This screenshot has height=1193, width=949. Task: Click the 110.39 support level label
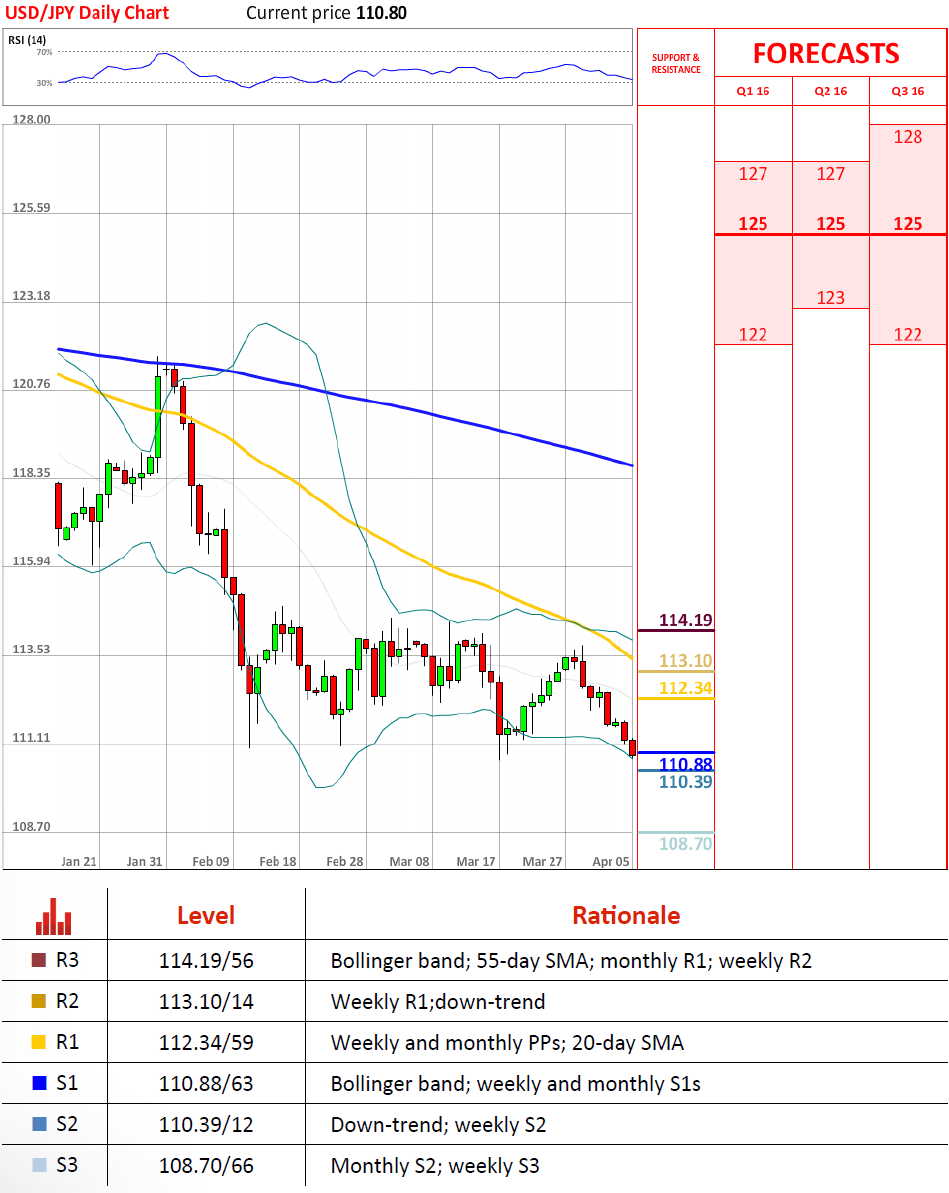click(x=685, y=782)
